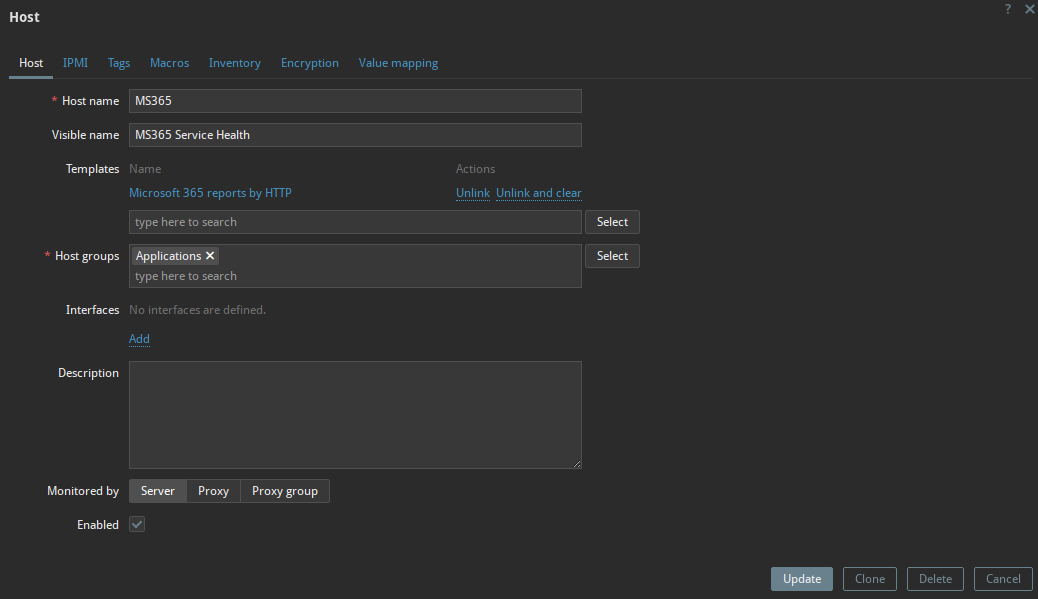Open the Inventory tab

click(x=234, y=63)
